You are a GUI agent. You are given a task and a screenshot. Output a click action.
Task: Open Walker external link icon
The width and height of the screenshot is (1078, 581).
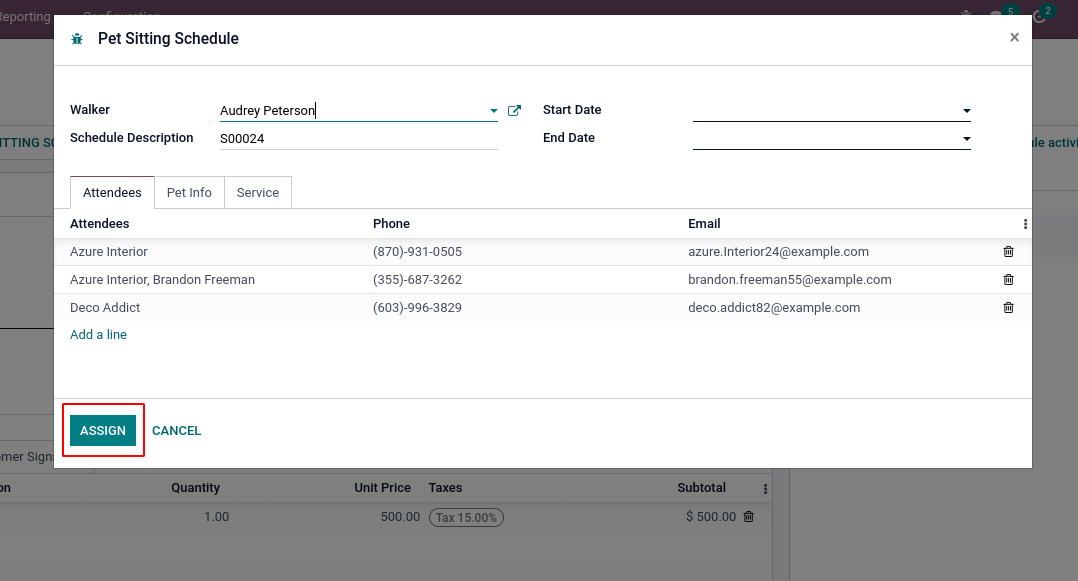515,111
